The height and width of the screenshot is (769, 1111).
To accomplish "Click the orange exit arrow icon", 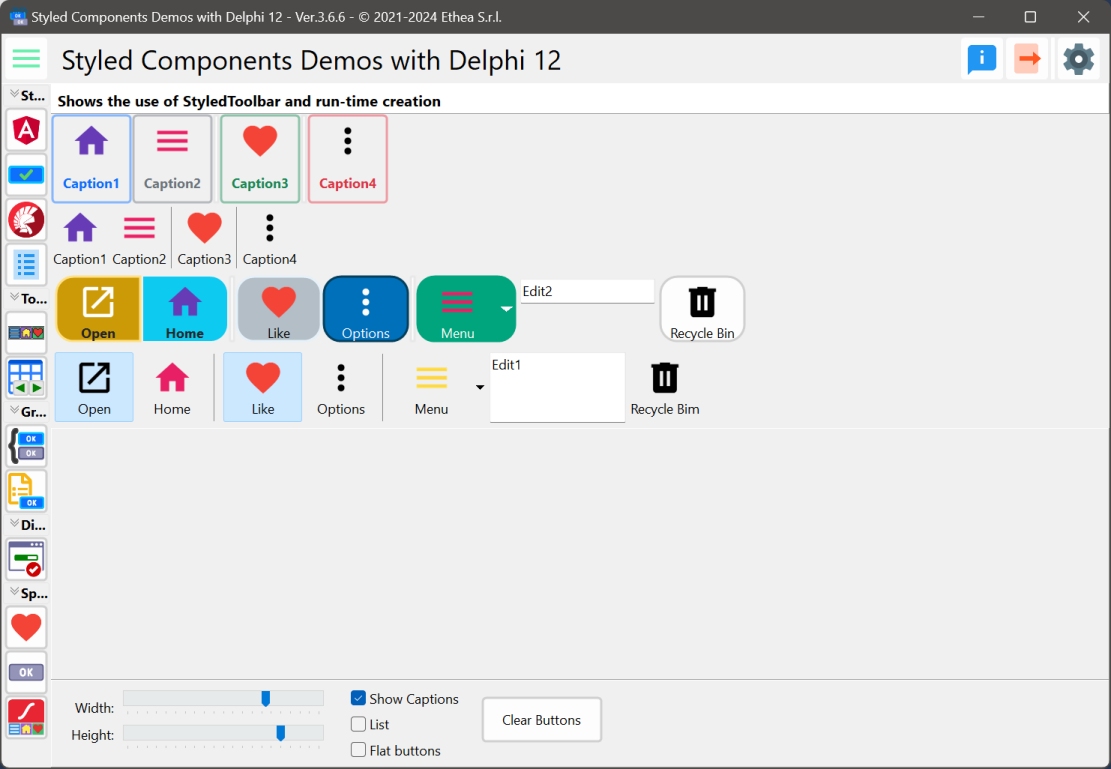I will click(x=1027, y=59).
